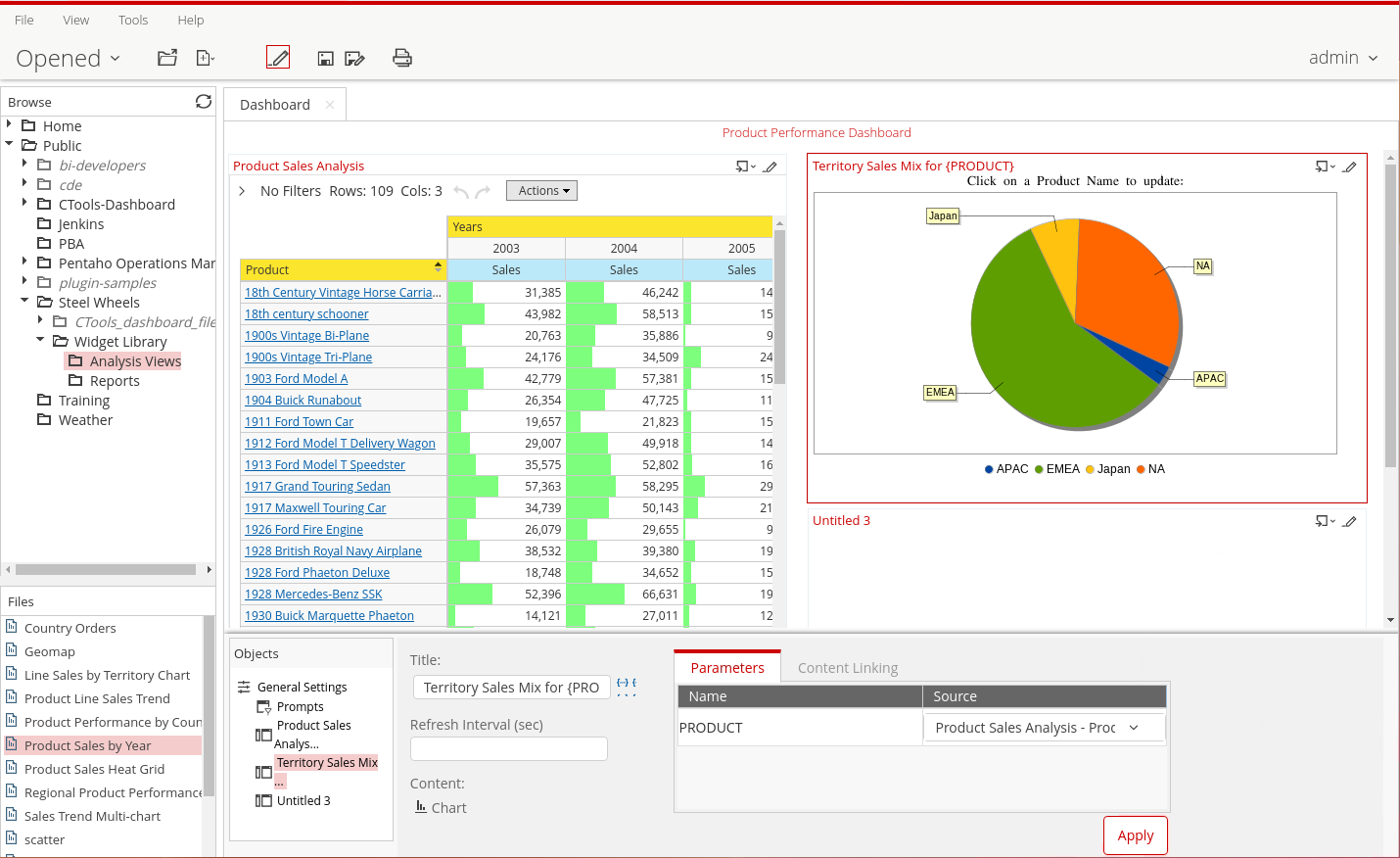Click the Open folder toolbar icon

(x=167, y=58)
